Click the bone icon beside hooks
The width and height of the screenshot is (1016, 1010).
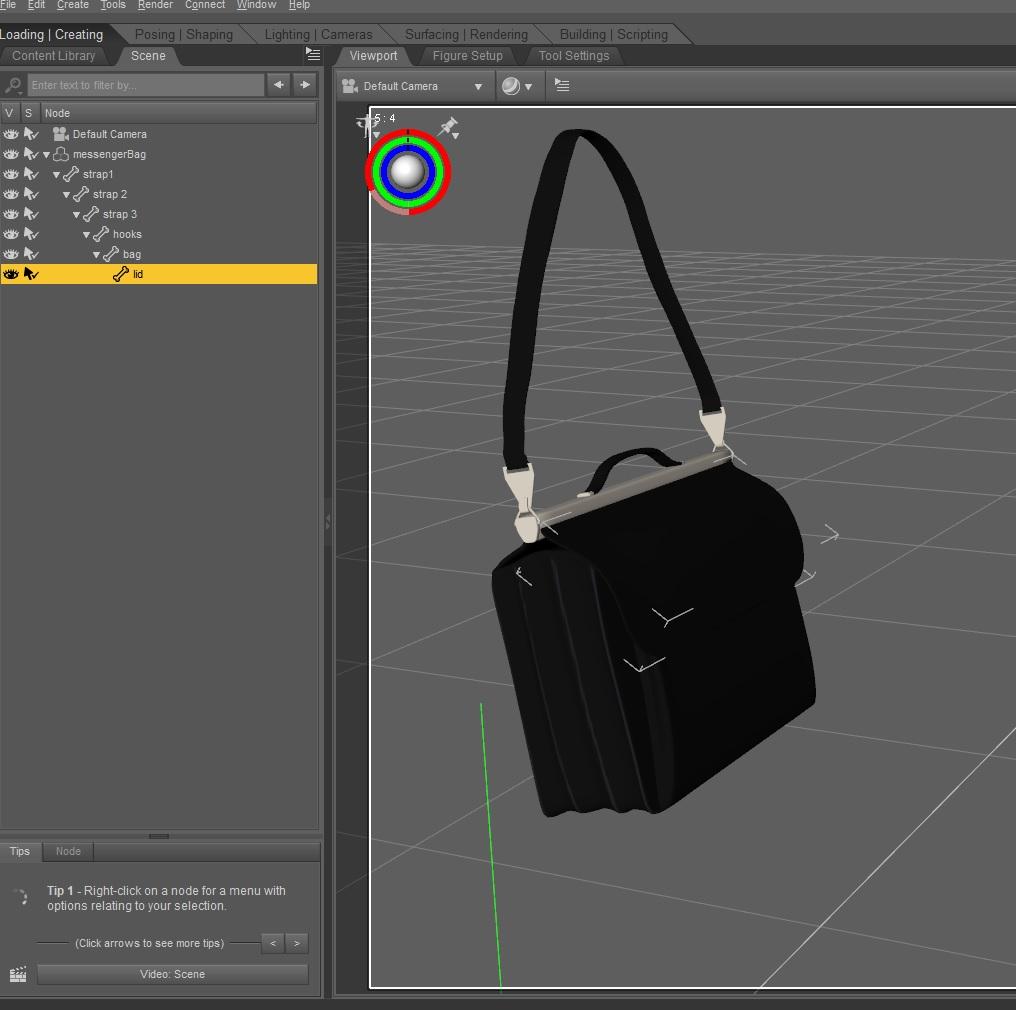pyautogui.click(x=100, y=234)
